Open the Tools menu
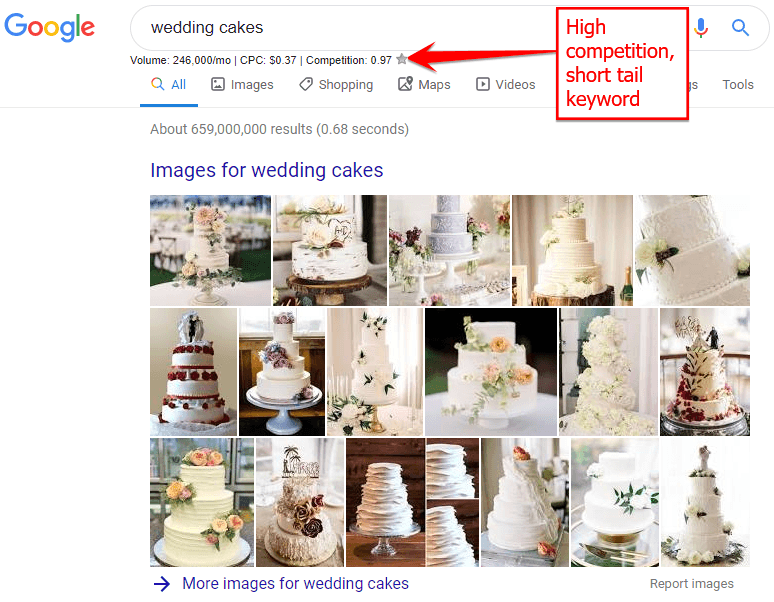The image size is (774, 602). (x=738, y=84)
